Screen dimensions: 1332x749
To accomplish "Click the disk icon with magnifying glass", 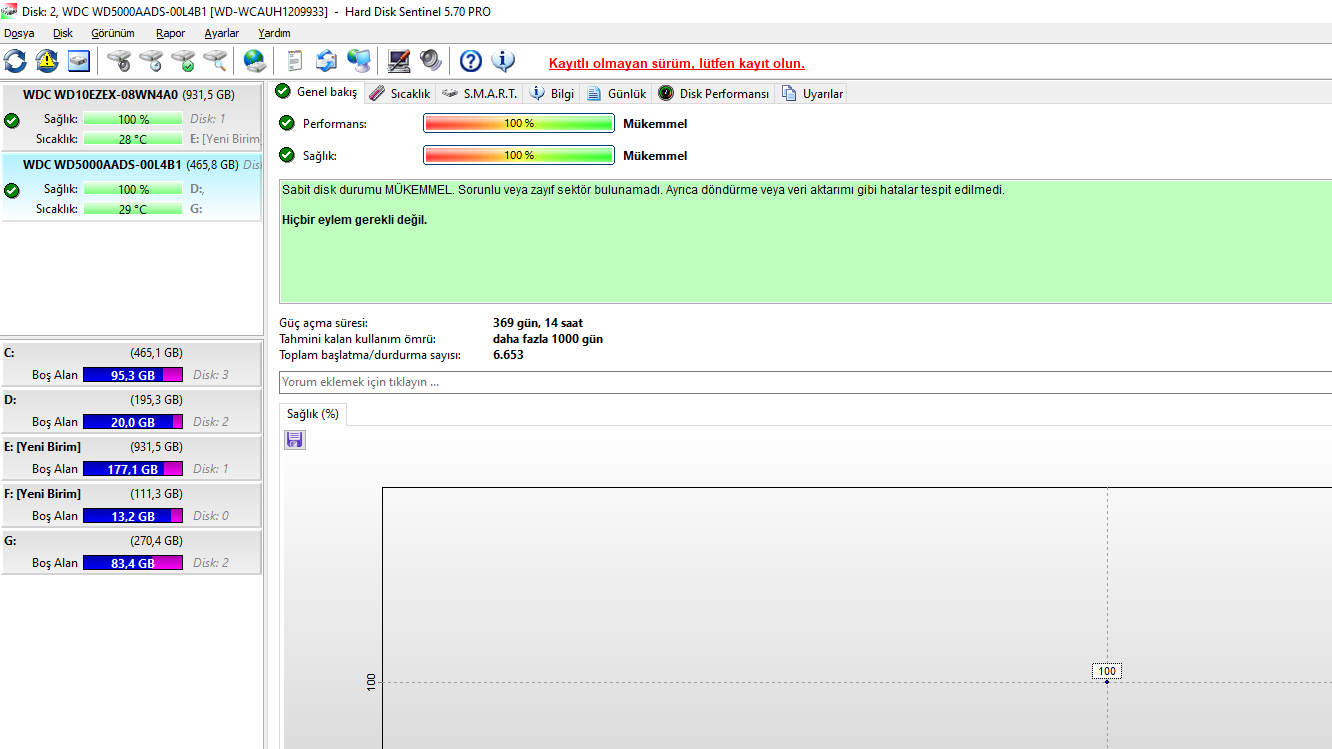I will pos(215,61).
